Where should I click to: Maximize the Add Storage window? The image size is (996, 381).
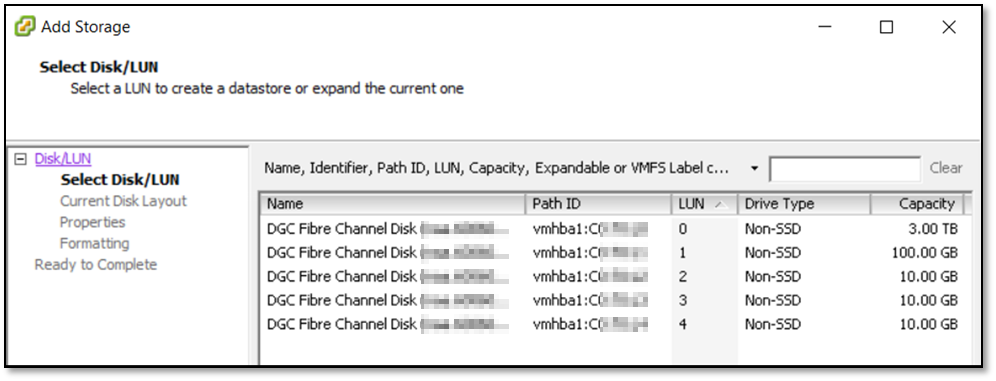(x=887, y=27)
